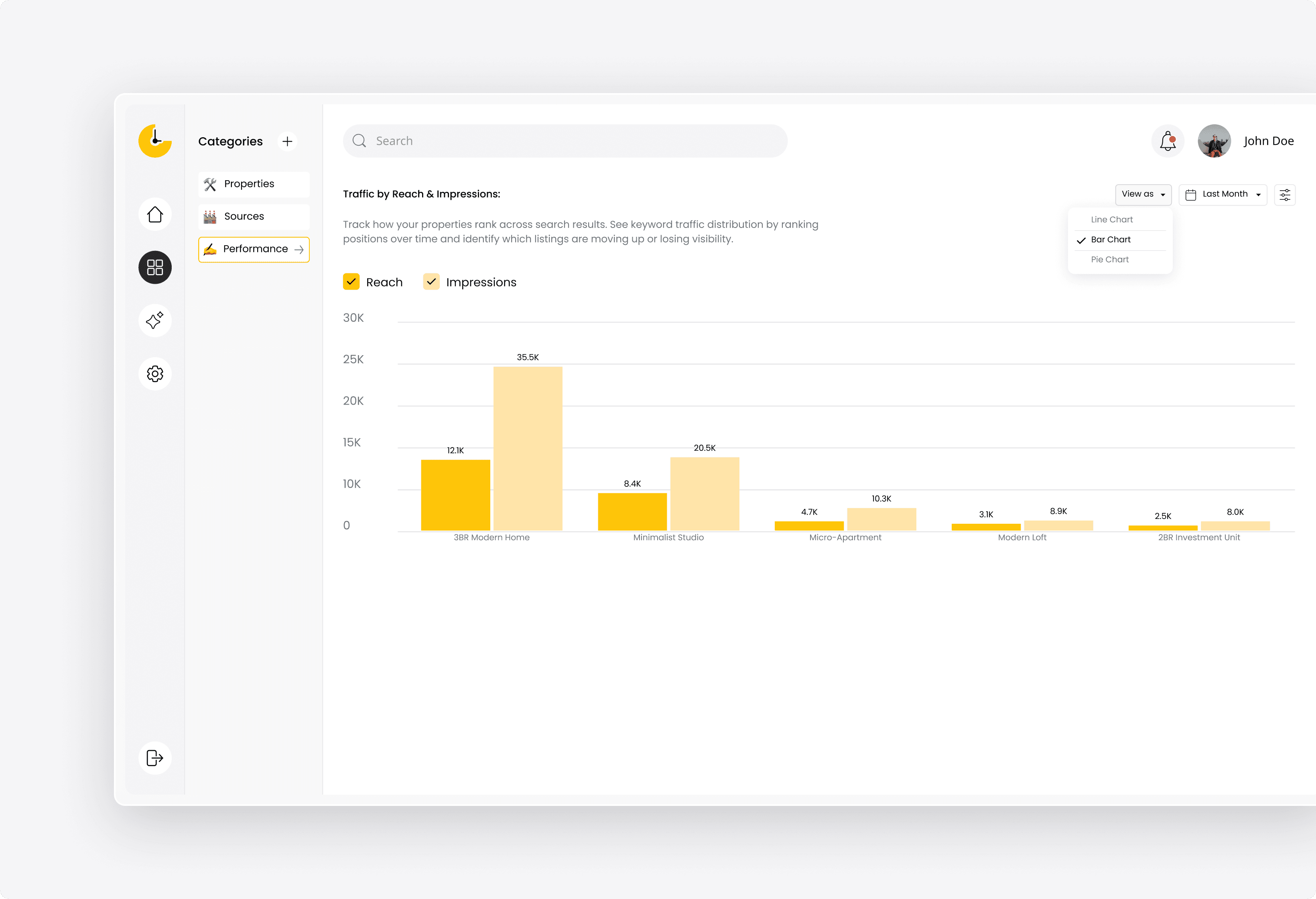1316x899 pixels.
Task: Open the settings gear sidebar icon
Action: [154, 374]
